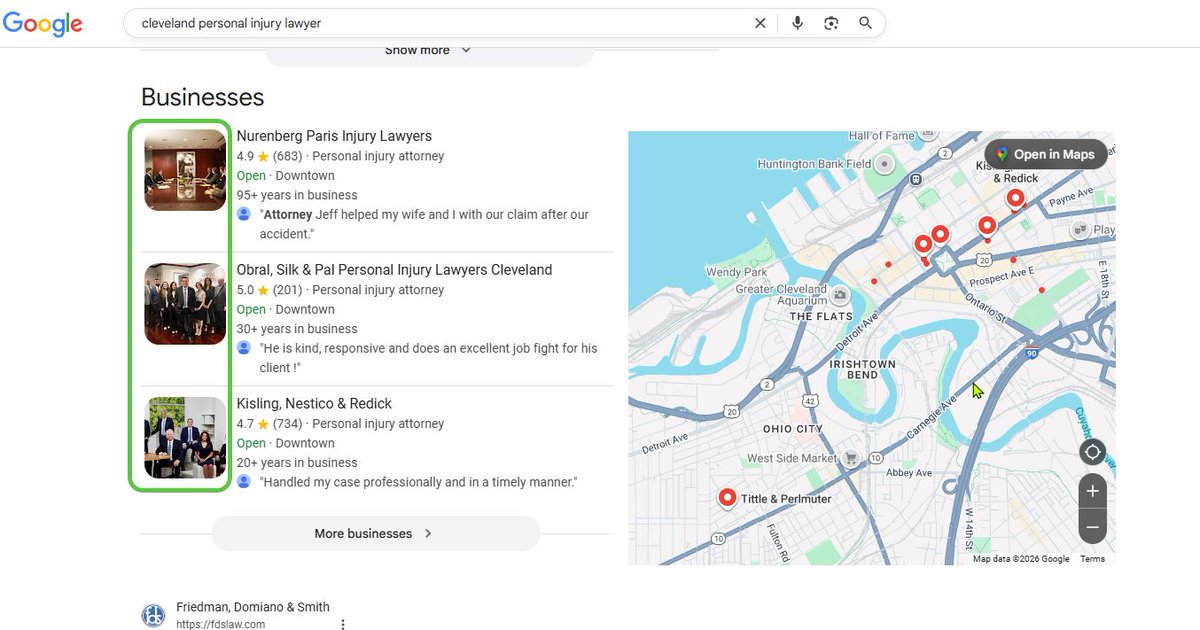1200x630 pixels.
Task: Click the fdslaw.com site favicon
Action: (153, 615)
